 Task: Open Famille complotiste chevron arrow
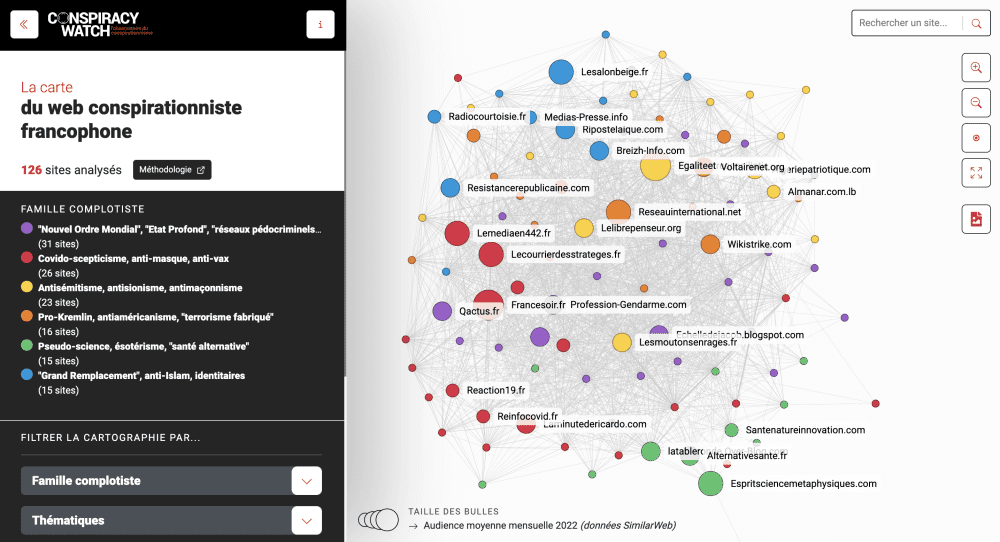point(307,481)
